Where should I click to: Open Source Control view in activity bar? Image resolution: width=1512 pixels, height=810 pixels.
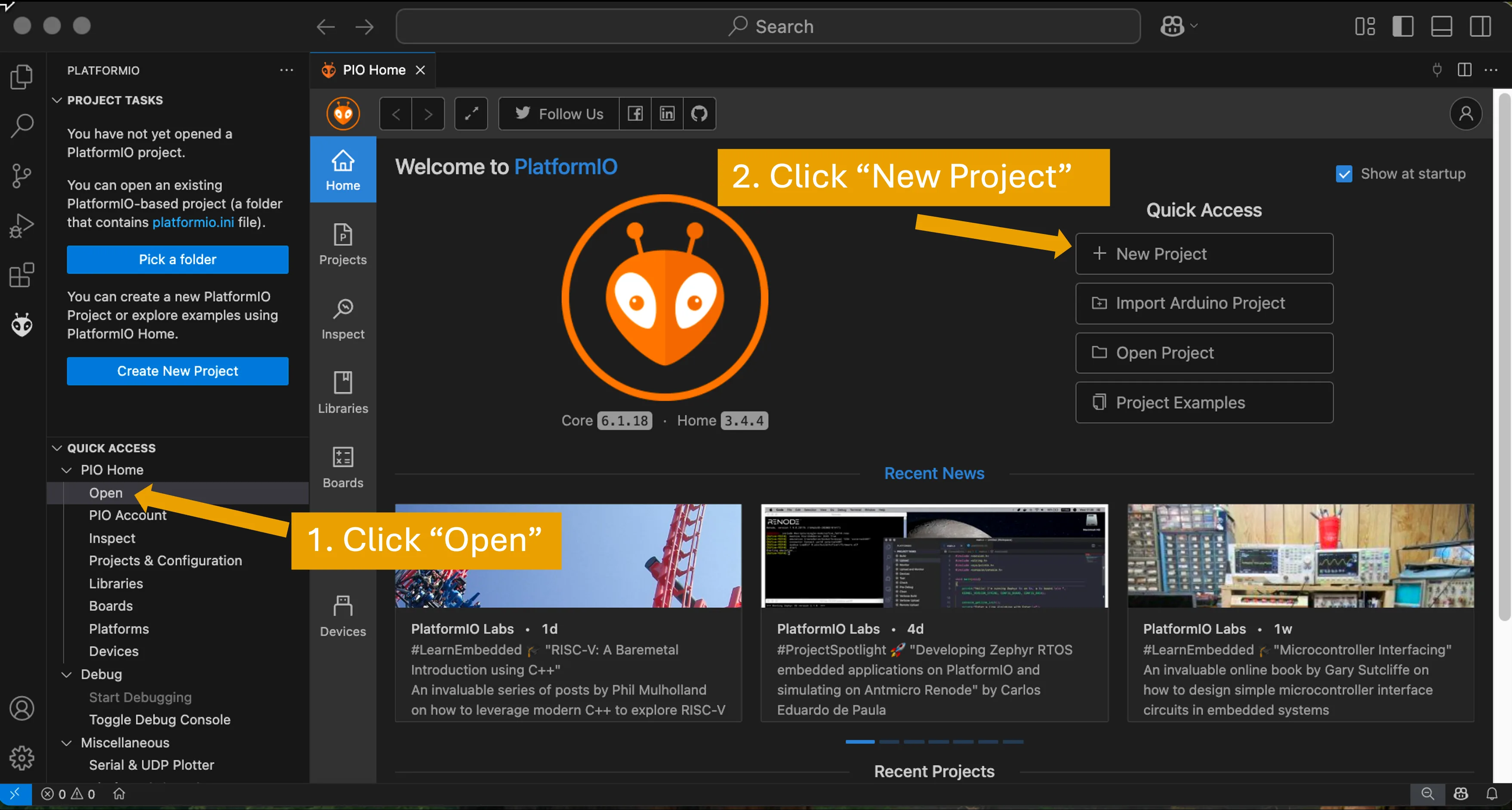(22, 176)
